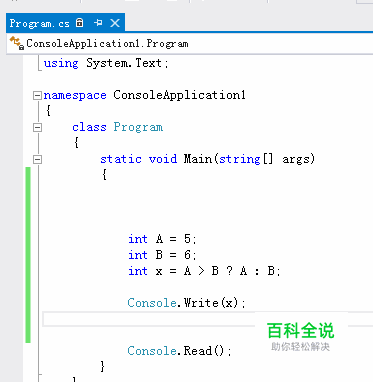Image resolution: width=373 pixels, height=382 pixels.
Task: Click 'using' keyword on System.Text line
Action: 61,63
